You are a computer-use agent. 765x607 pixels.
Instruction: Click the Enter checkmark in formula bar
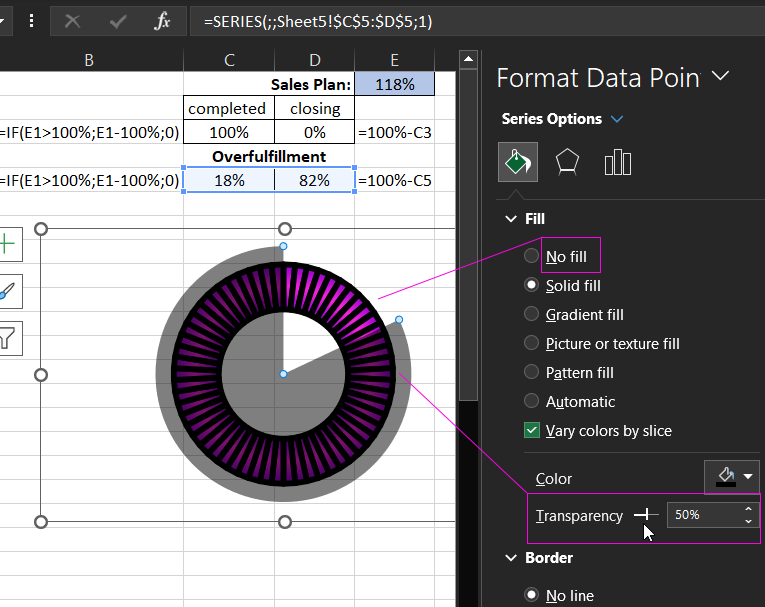117,21
